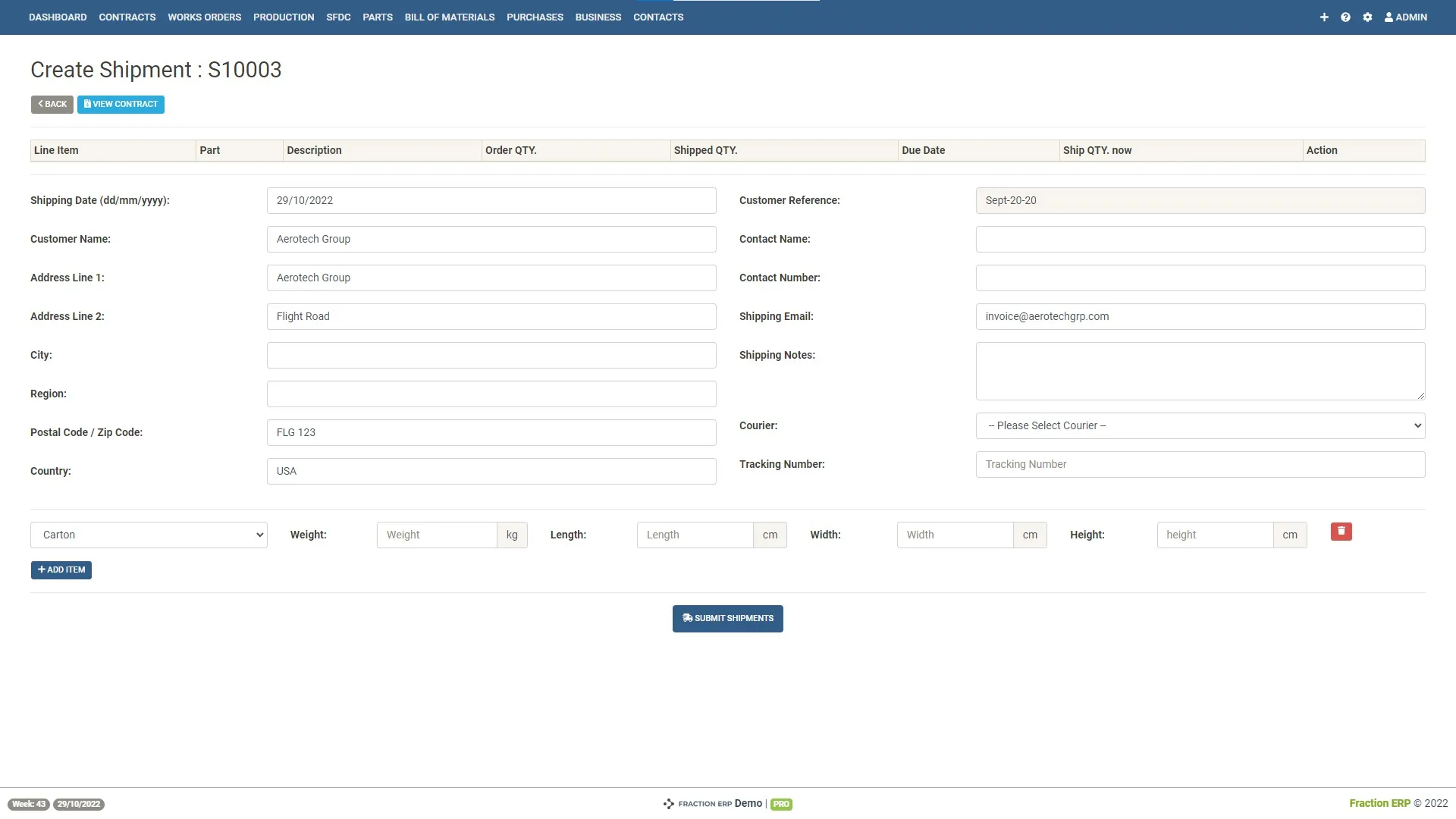Click the plus icon in top navbar
1456x819 pixels.
click(1324, 17)
